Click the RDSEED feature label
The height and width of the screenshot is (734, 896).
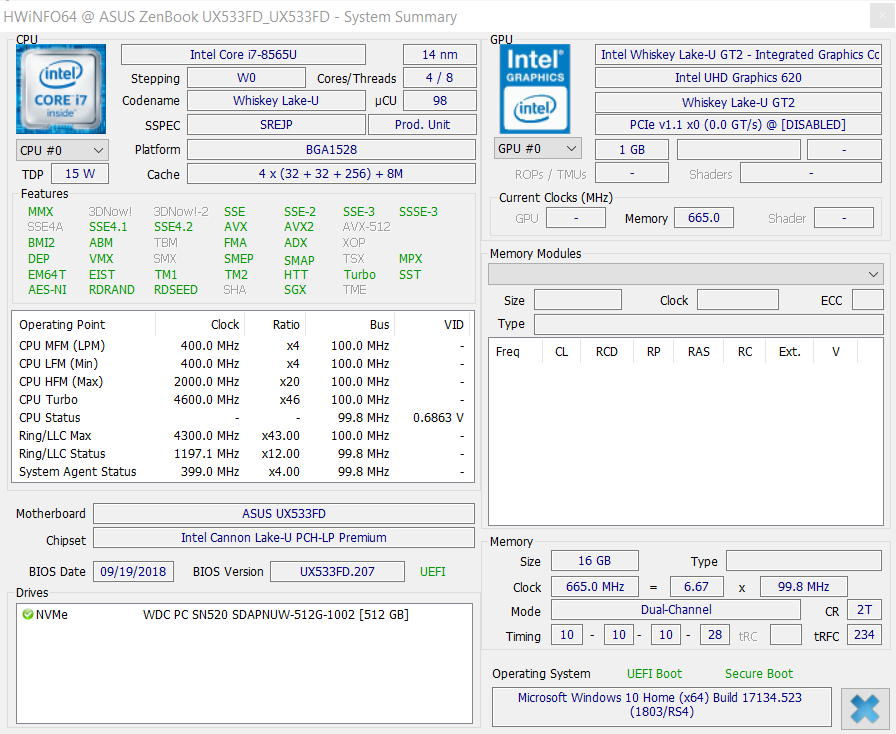[x=175, y=290]
